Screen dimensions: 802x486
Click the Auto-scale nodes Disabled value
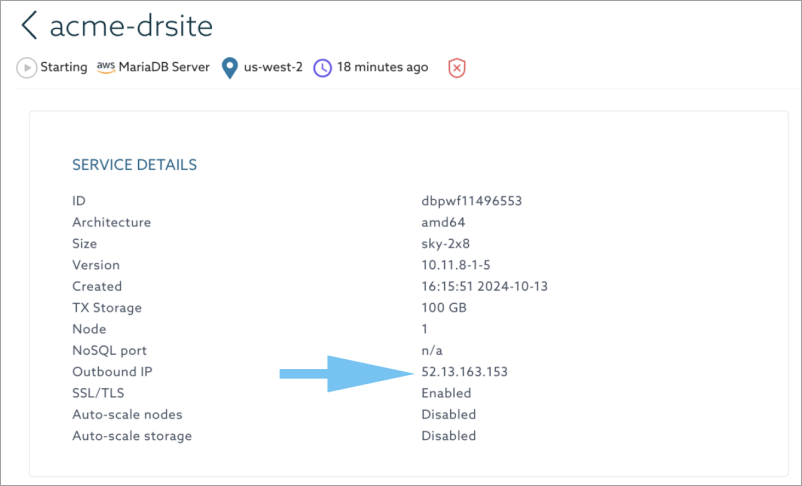448,414
